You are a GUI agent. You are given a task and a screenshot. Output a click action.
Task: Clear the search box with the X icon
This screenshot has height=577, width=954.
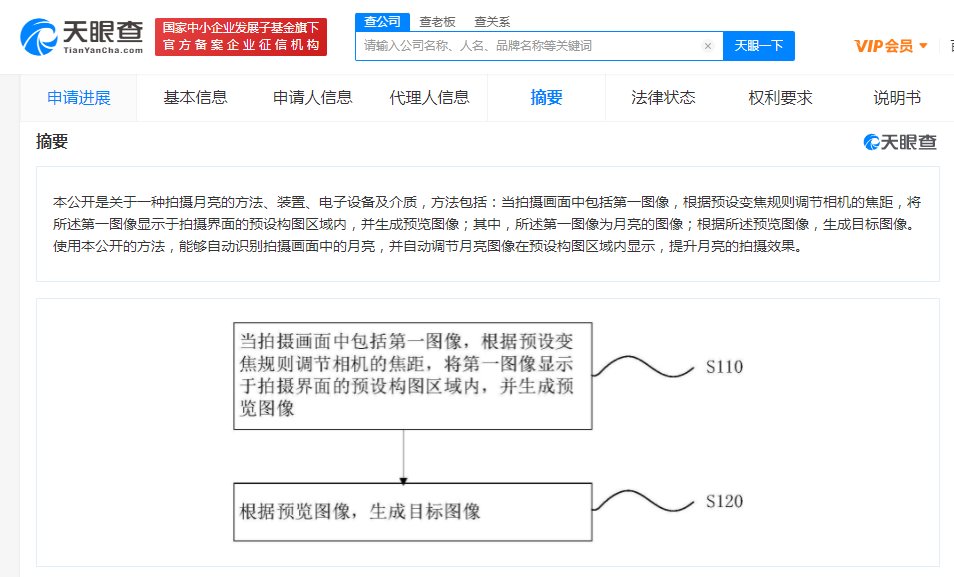coord(708,46)
